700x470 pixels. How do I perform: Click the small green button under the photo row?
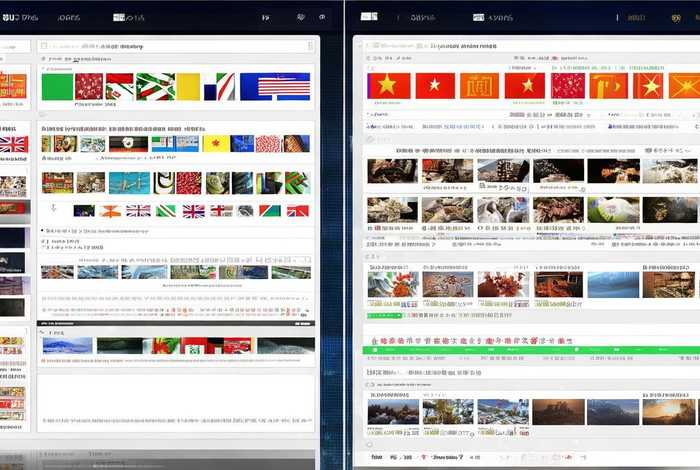tap(386, 315)
